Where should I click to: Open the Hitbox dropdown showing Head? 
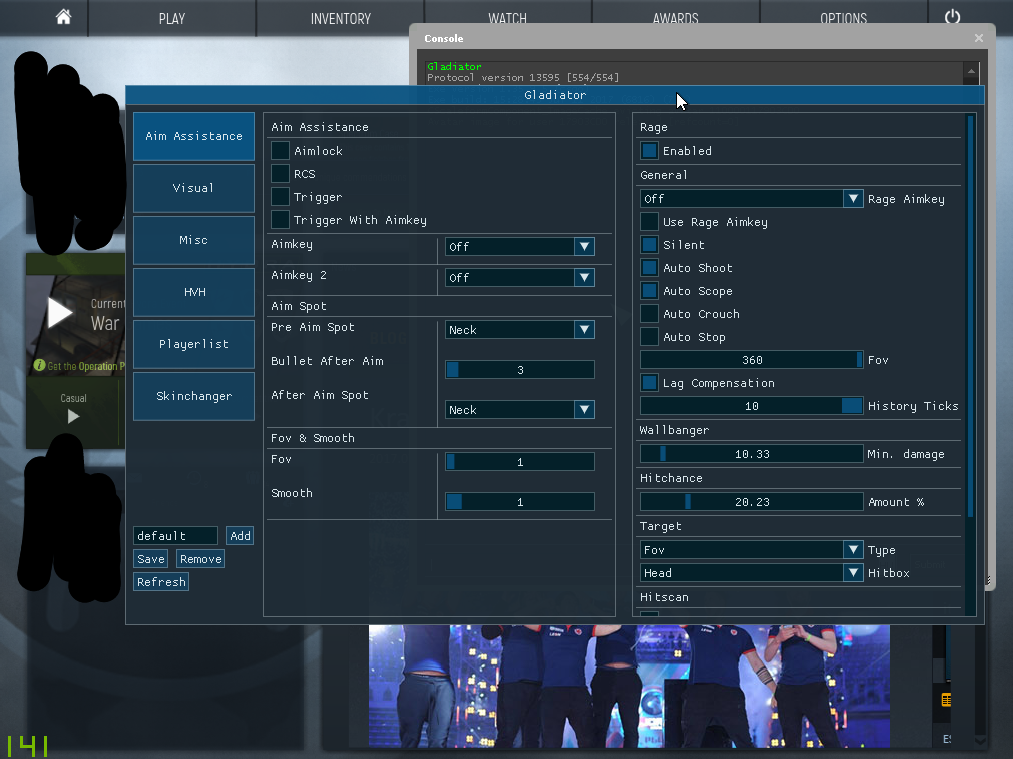click(751, 573)
